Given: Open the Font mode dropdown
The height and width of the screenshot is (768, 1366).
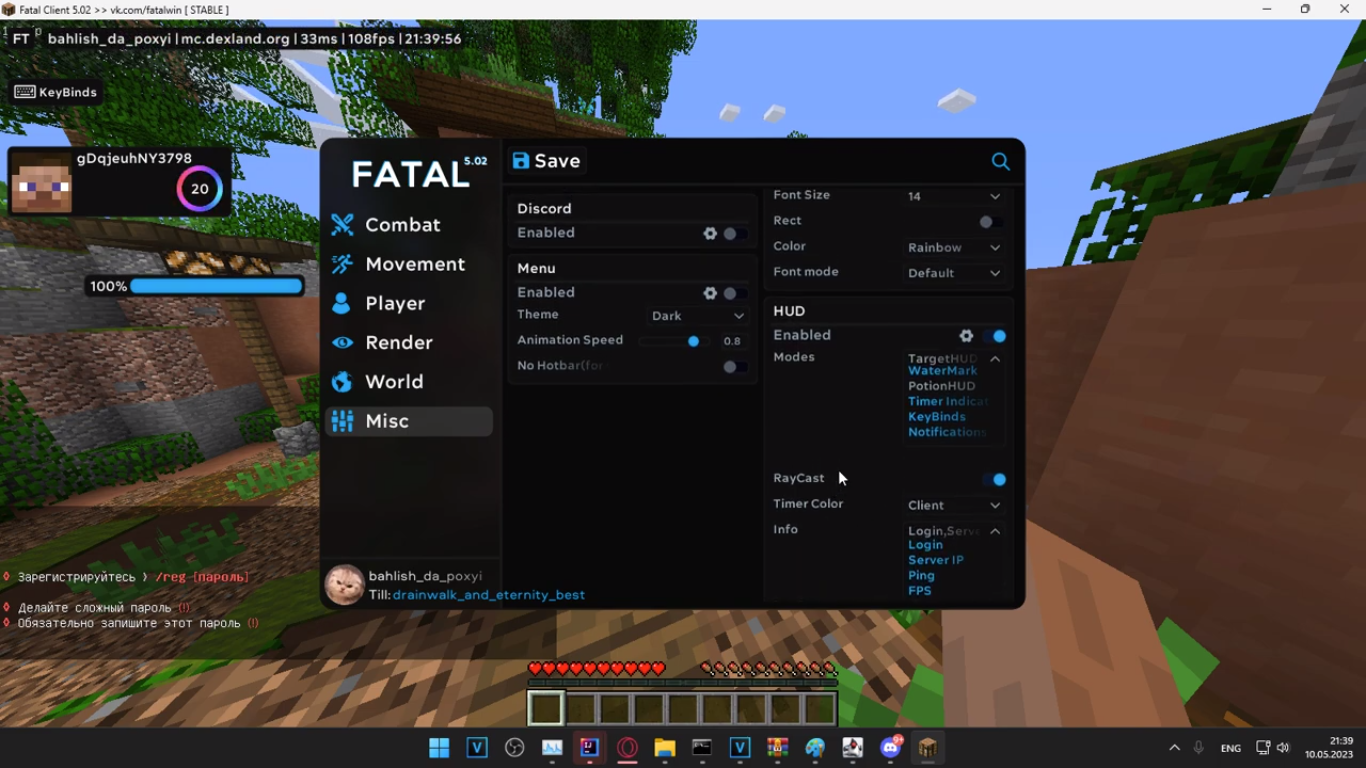Looking at the screenshot, I should tap(954, 273).
